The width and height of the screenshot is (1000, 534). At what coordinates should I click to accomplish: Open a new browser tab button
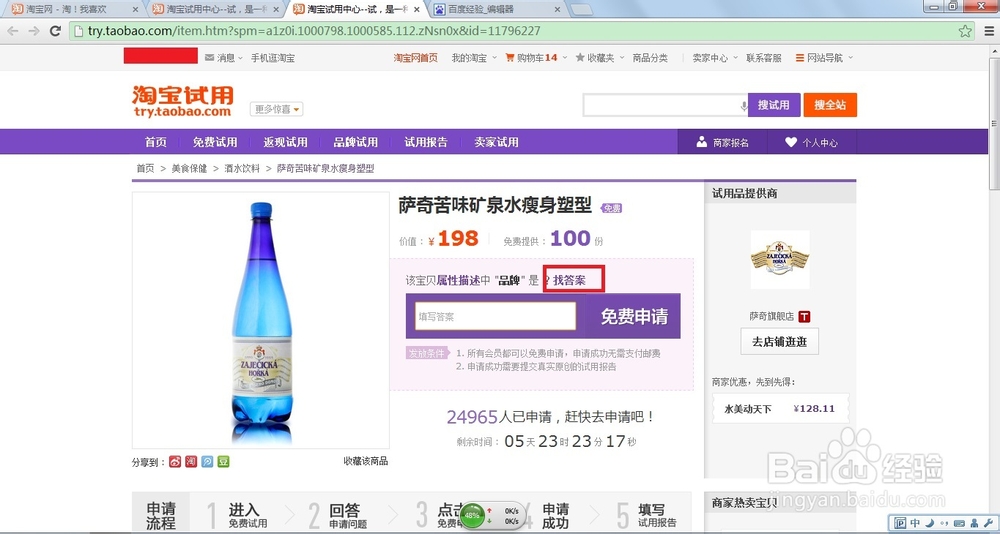tap(580, 10)
